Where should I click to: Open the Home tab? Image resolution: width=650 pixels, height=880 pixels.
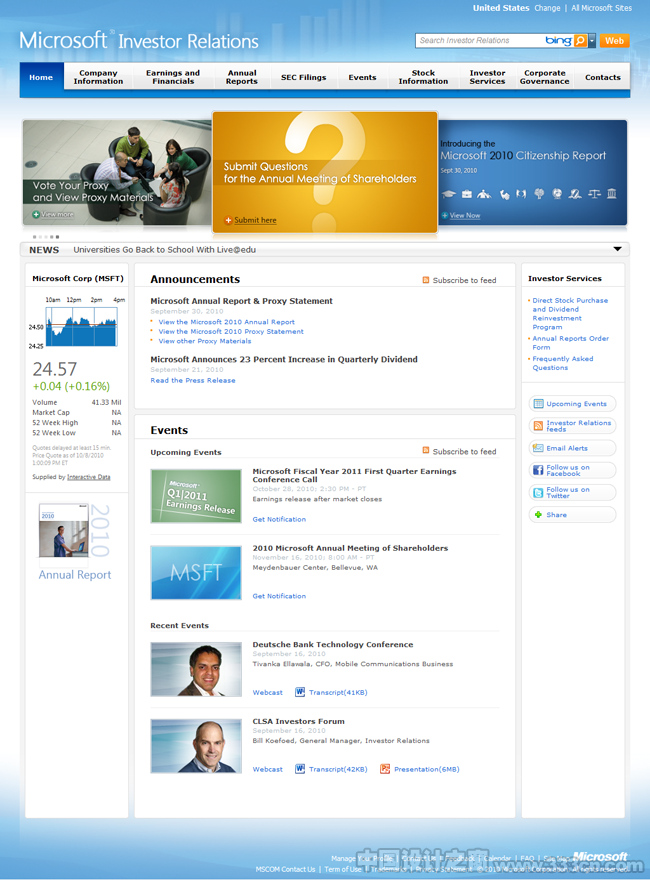coord(41,77)
